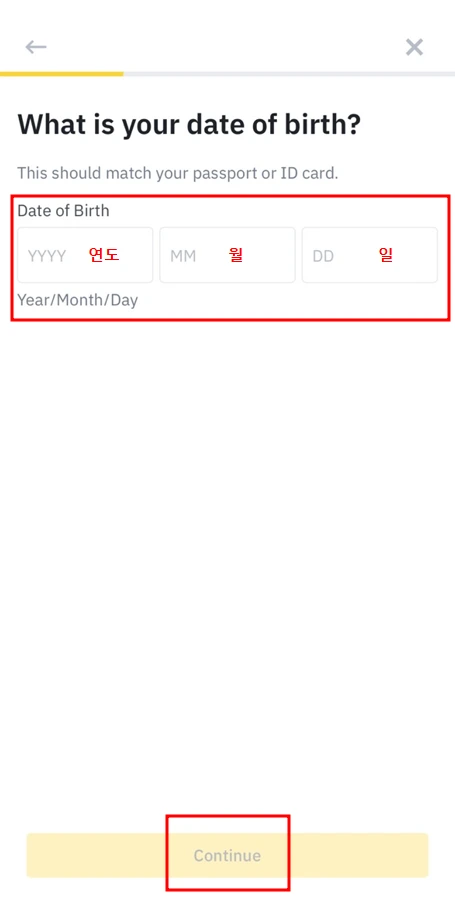
Task: Focus the DD day input field
Action: [370, 255]
